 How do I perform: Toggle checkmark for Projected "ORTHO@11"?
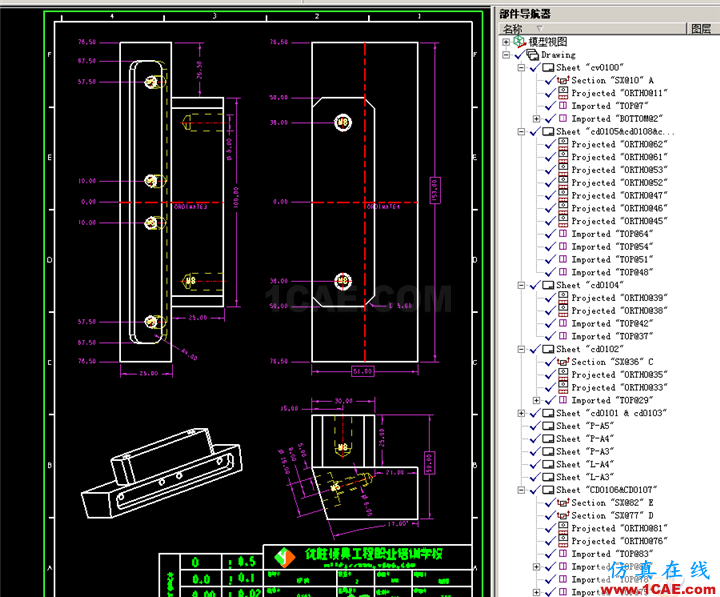click(550, 93)
